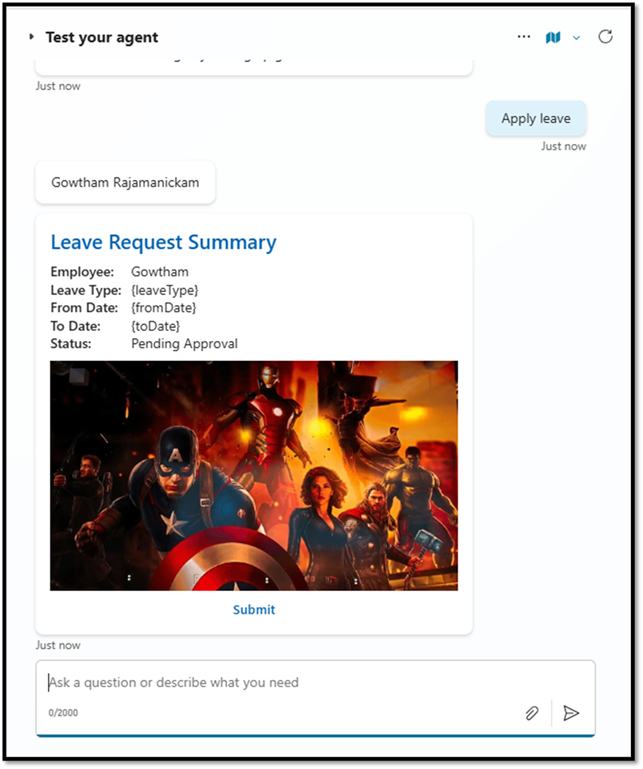Click the {leaveType} placeholder value

click(165, 290)
